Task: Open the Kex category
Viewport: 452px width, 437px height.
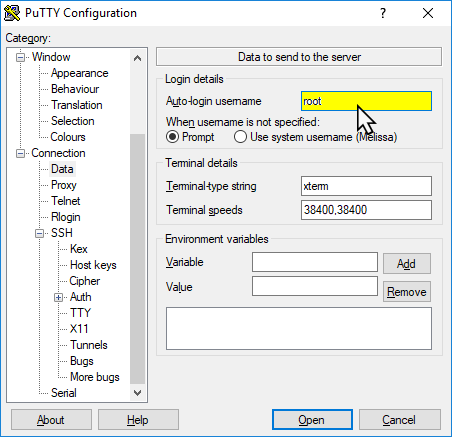Action: (x=79, y=249)
